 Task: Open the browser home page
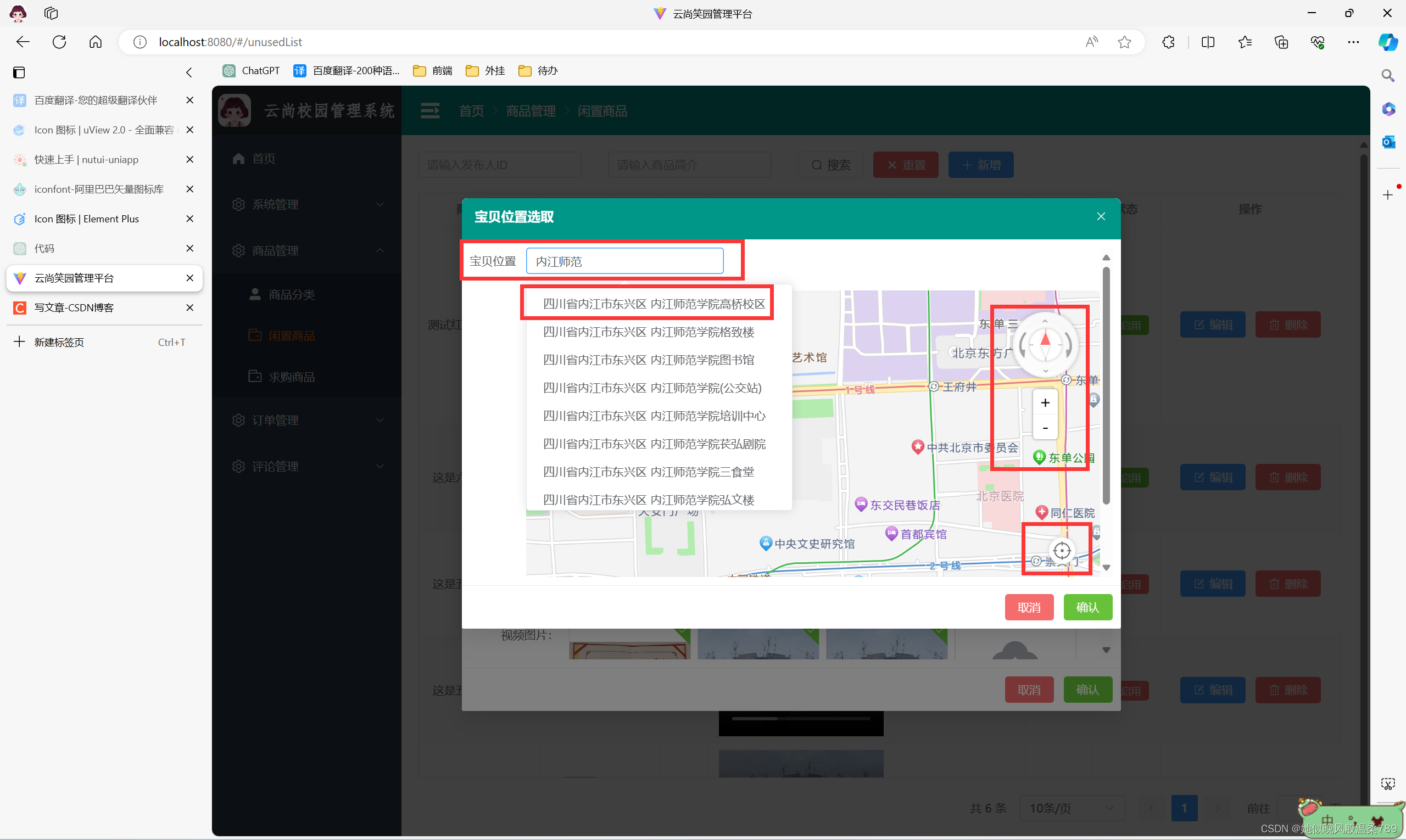point(96,42)
